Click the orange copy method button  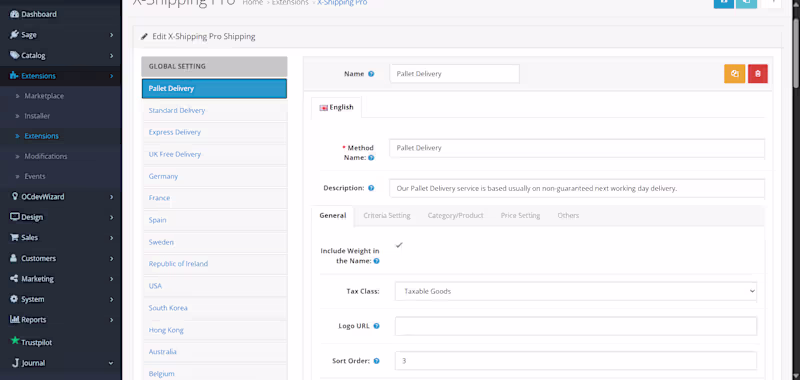coord(735,73)
